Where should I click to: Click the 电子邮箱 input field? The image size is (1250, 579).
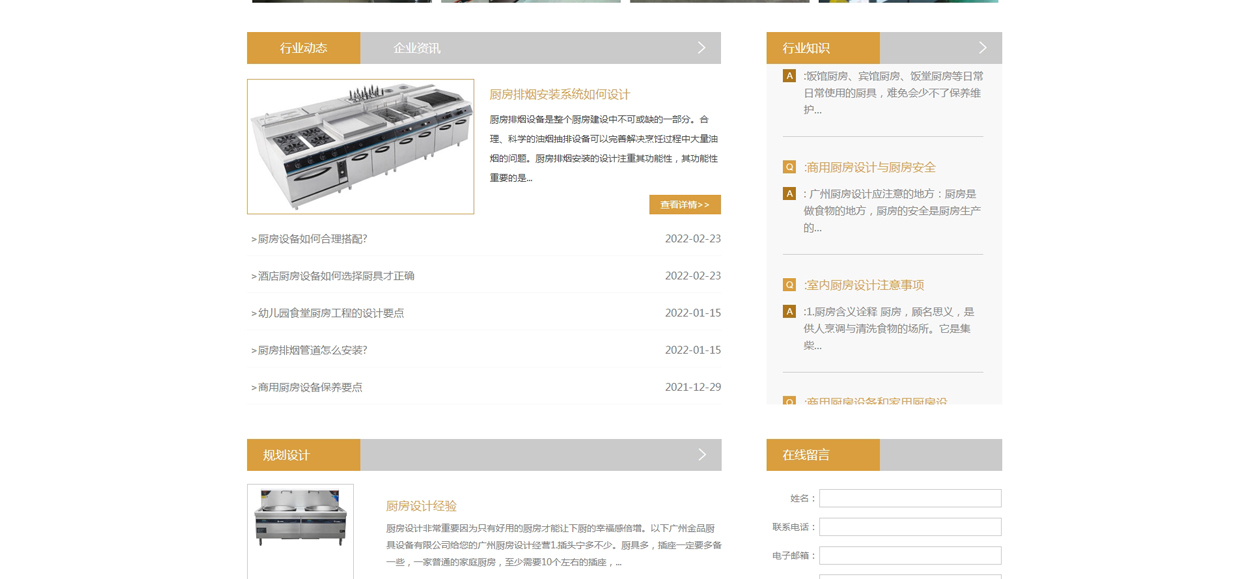[x=910, y=555]
